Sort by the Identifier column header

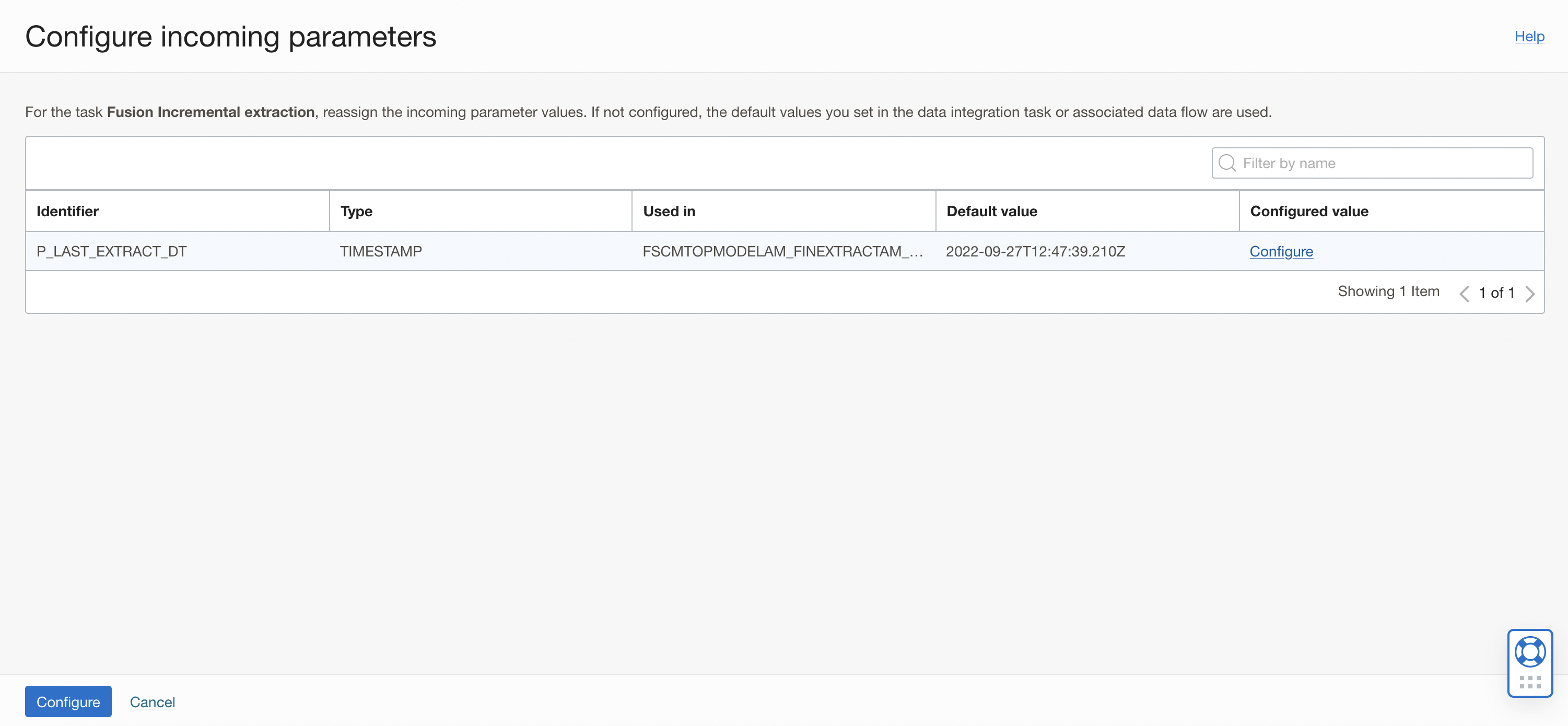[67, 211]
